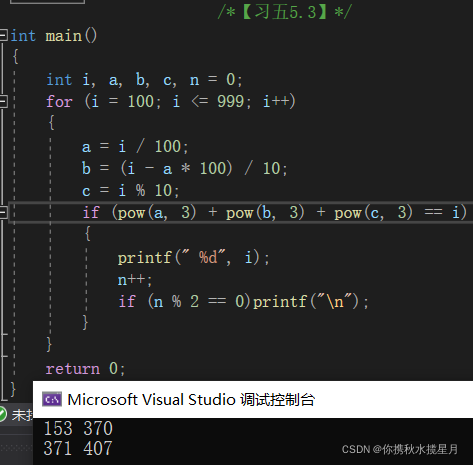This screenshot has width=473, height=465.
Task: Click the green status check icon
Action: pyautogui.click(x=3, y=414)
